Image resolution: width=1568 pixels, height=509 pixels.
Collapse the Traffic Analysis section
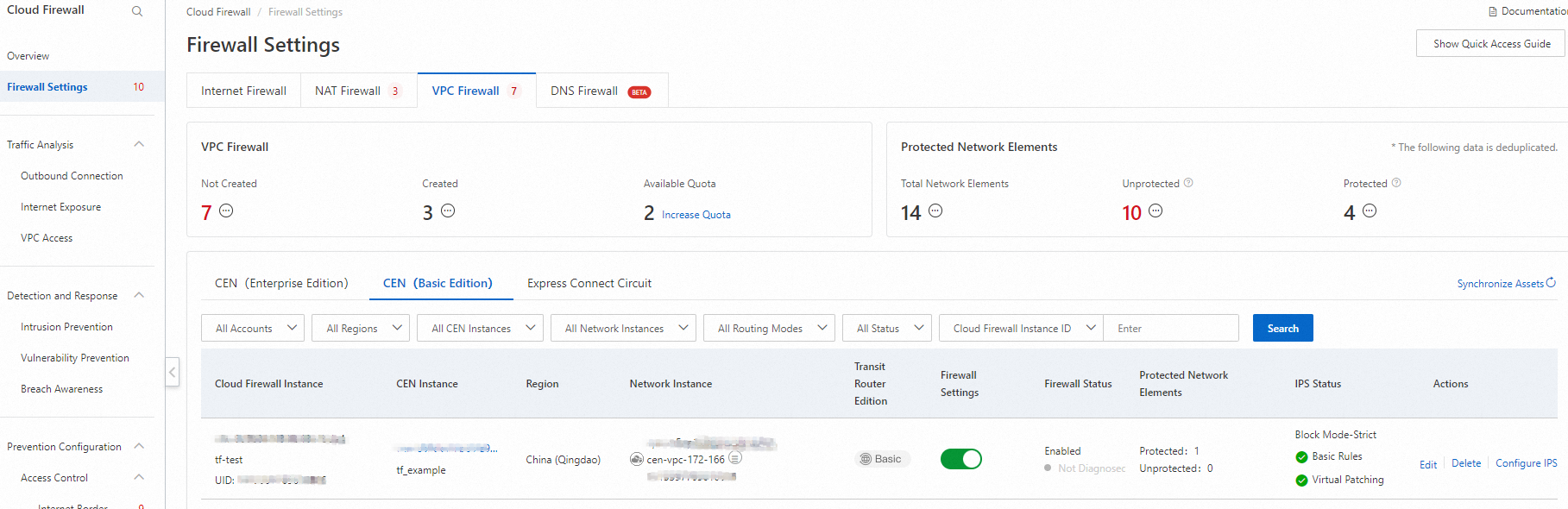(139, 144)
